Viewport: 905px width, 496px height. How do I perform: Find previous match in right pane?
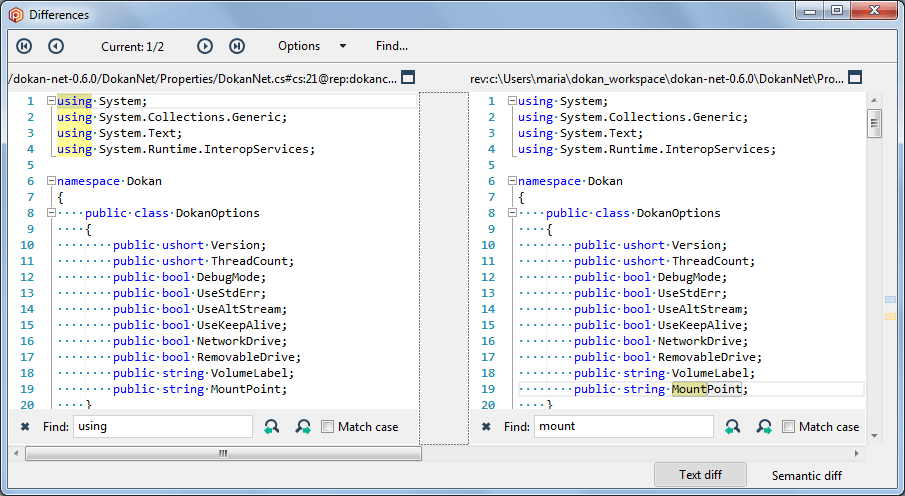(732, 427)
